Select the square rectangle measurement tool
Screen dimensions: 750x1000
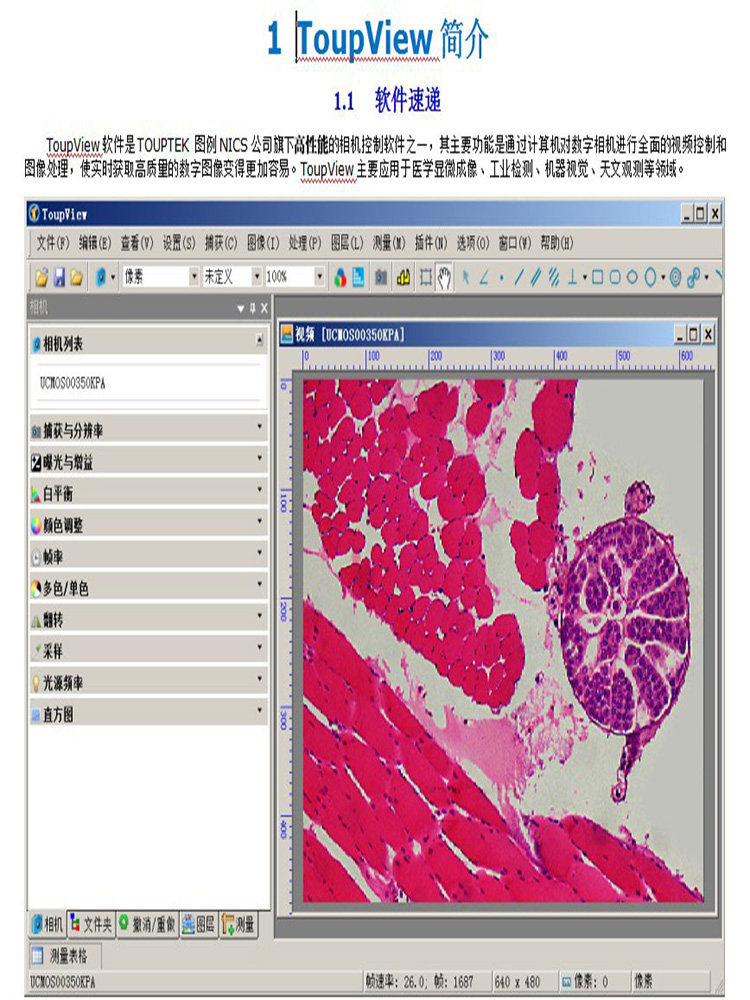pos(597,277)
